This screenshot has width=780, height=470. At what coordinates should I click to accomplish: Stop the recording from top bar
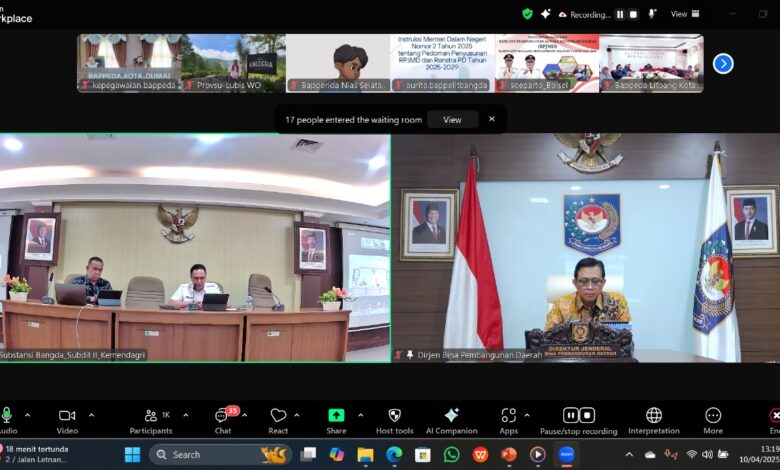coord(634,14)
